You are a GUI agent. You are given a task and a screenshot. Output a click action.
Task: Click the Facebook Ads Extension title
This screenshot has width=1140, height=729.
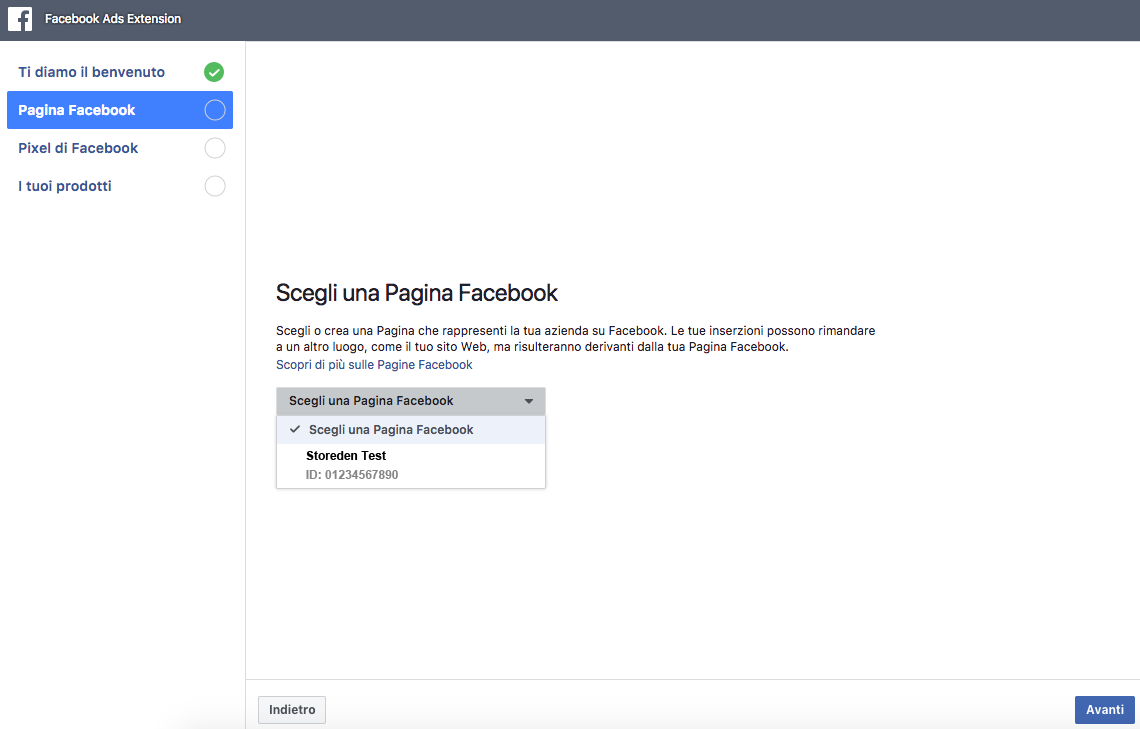(113, 19)
